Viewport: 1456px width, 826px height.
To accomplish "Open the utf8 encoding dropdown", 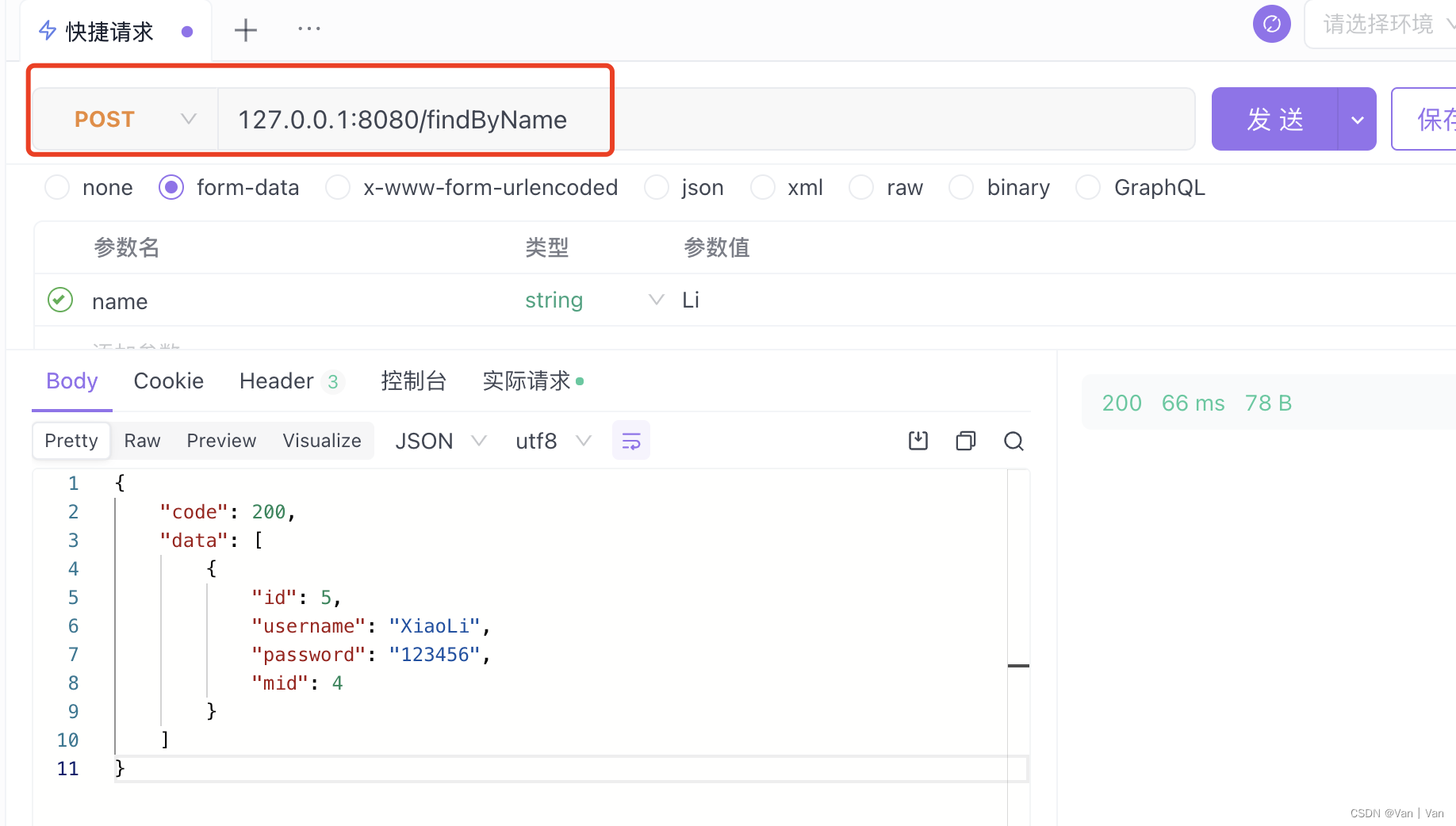I will (x=554, y=441).
